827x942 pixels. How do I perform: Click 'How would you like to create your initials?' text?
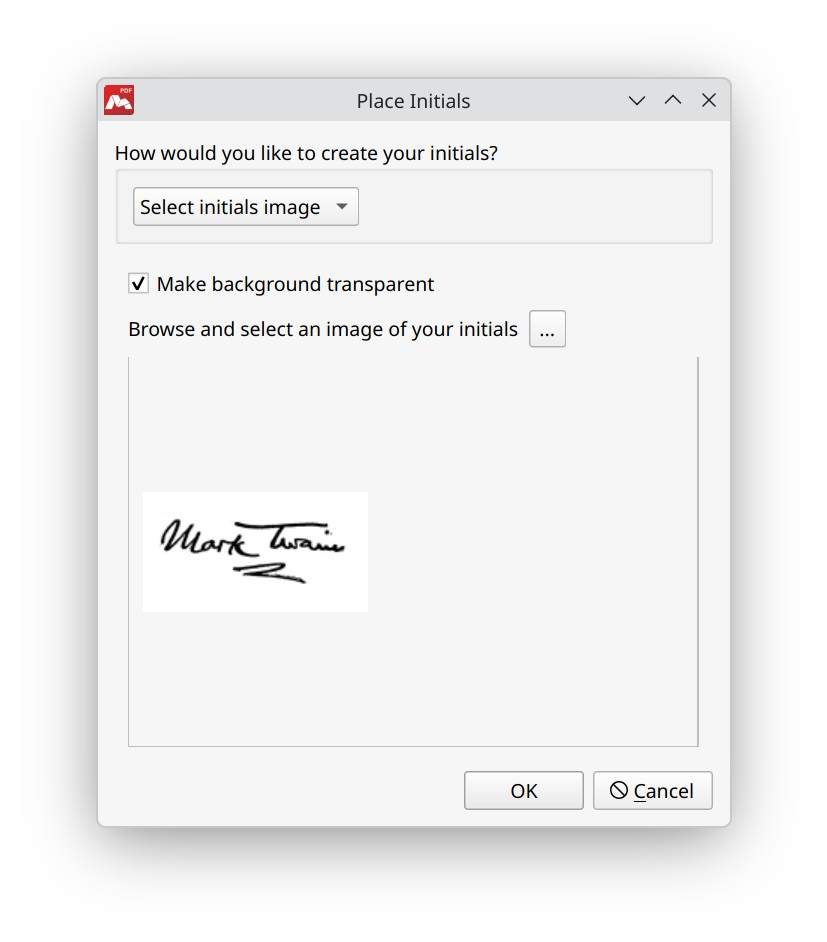coord(306,153)
